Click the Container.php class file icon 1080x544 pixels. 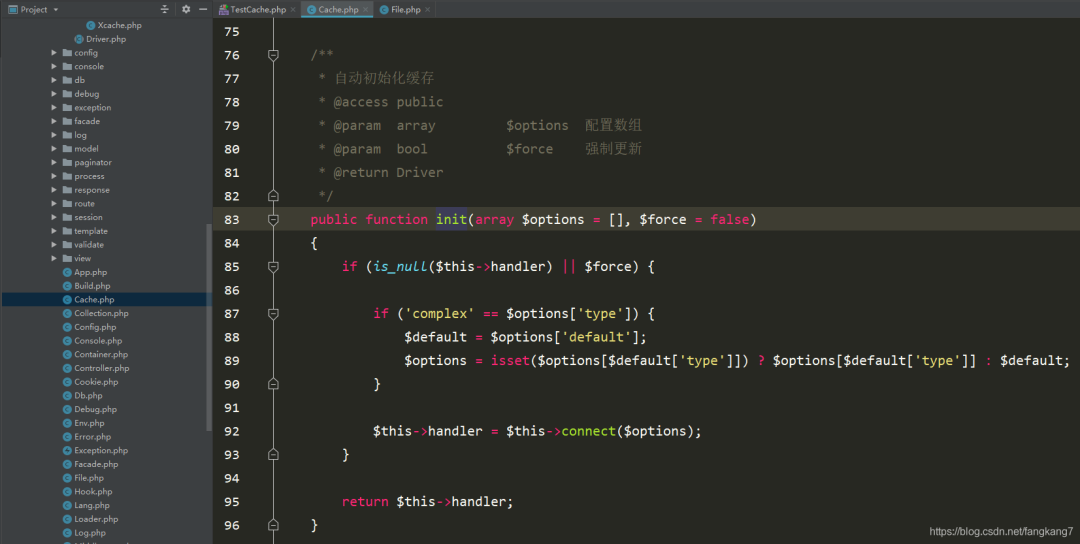[x=67, y=355]
